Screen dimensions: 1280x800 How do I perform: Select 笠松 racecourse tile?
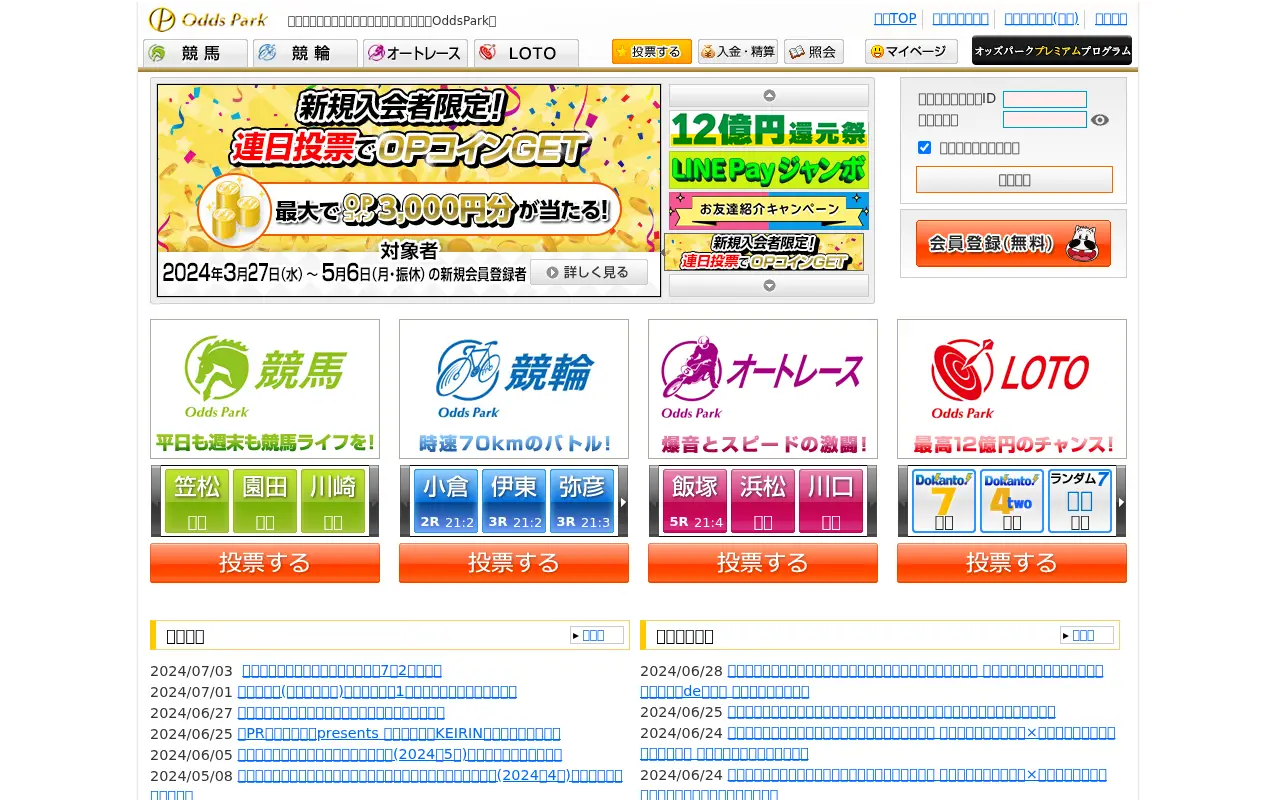197,501
